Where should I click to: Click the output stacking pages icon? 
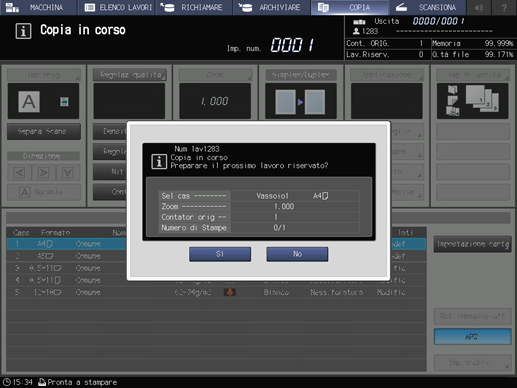click(x=482, y=99)
